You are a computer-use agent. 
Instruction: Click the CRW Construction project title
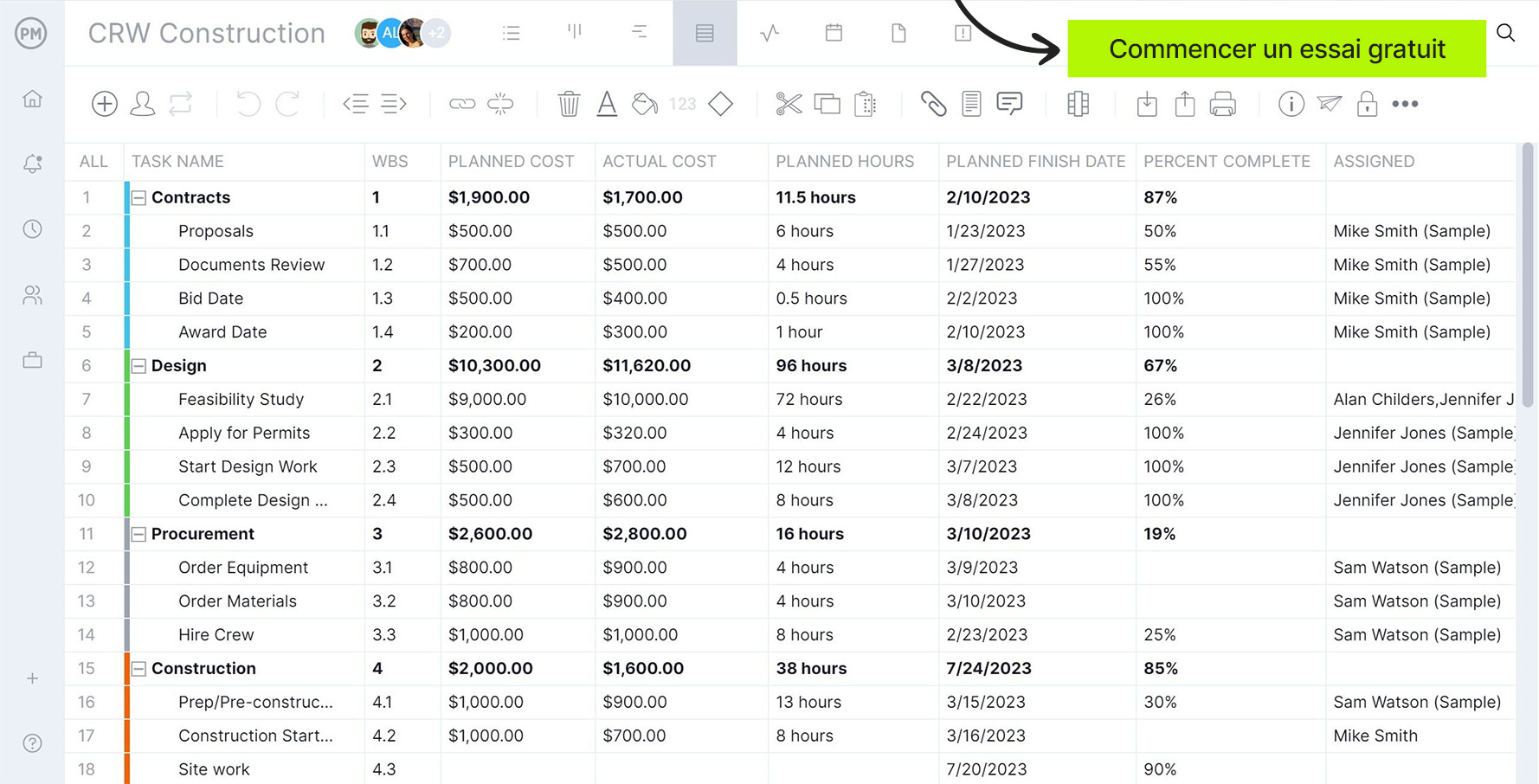tap(207, 33)
